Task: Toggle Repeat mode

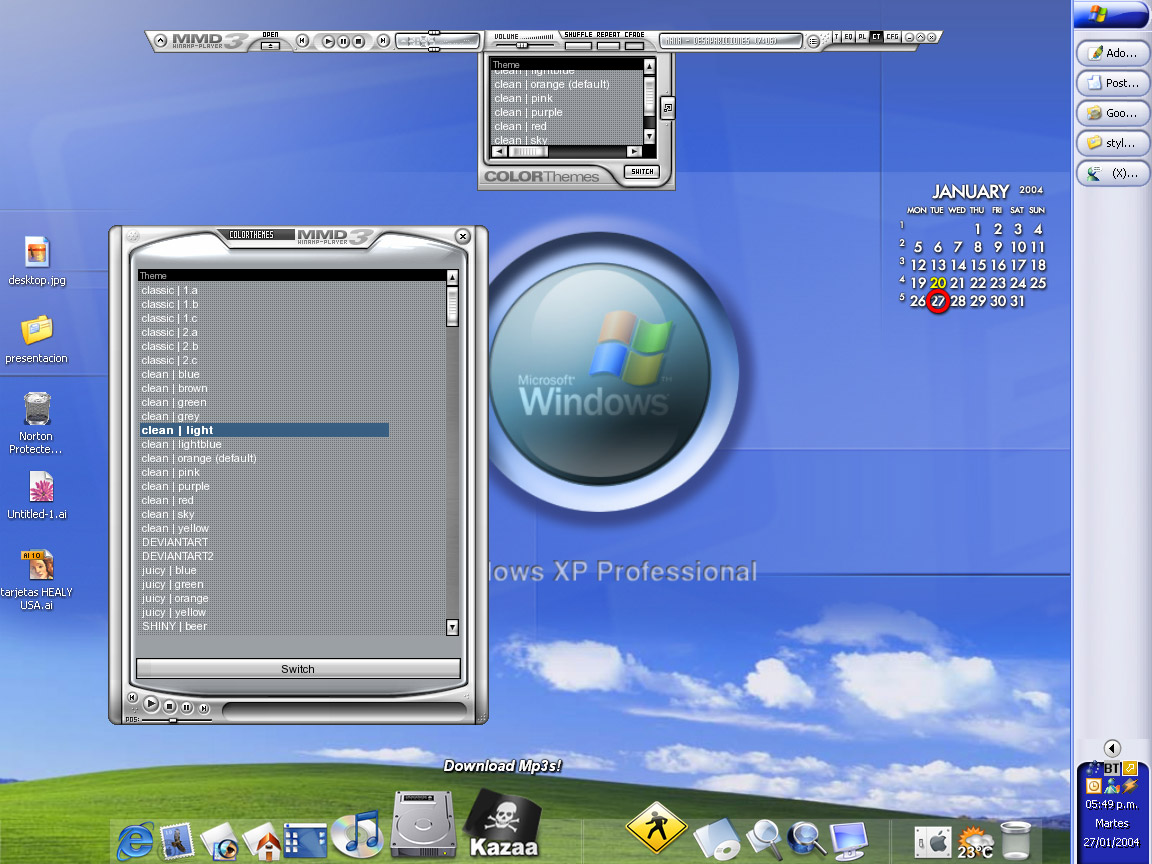Action: point(608,46)
